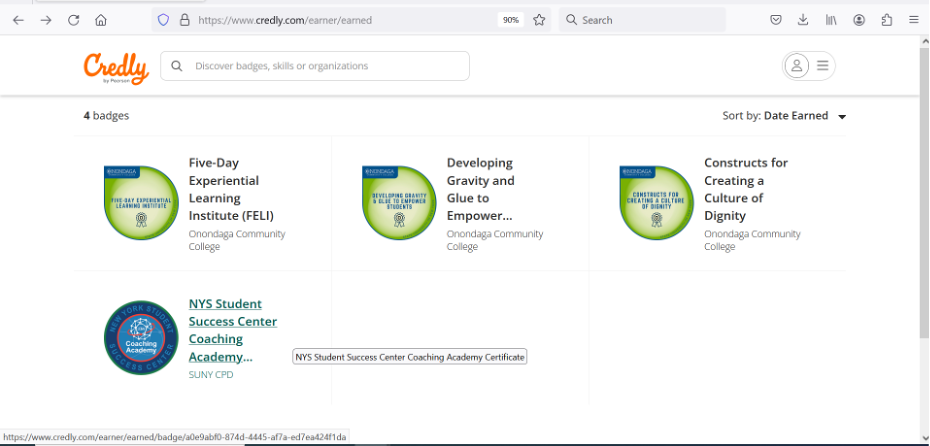Open the browser library icon
930x446 pixels.
point(831,20)
